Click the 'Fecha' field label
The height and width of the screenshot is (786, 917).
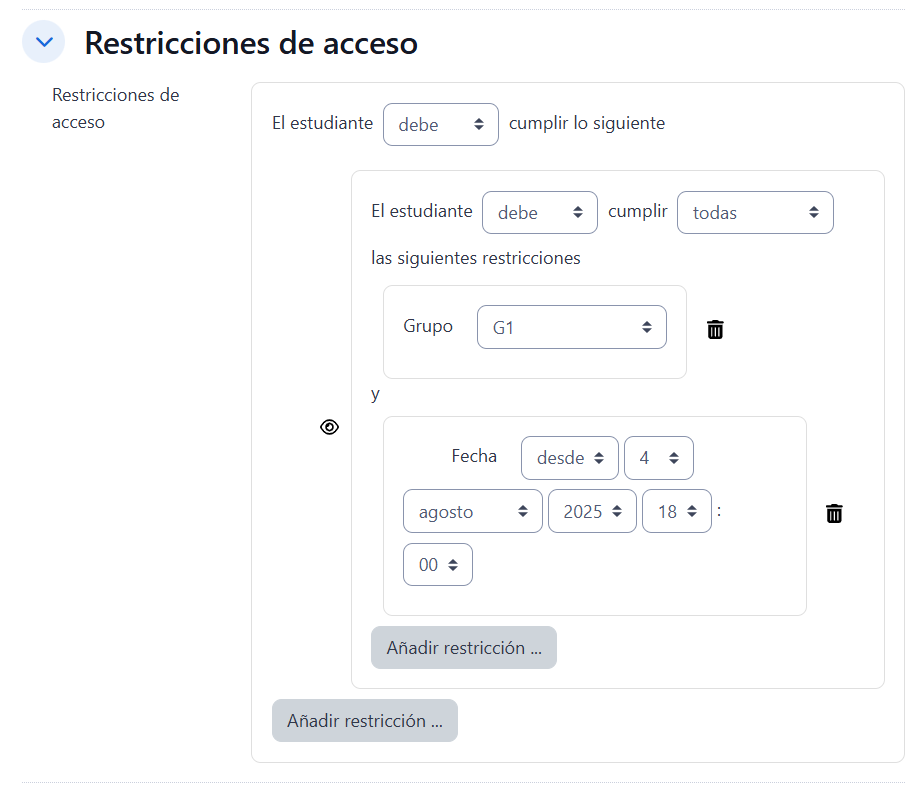(x=474, y=456)
